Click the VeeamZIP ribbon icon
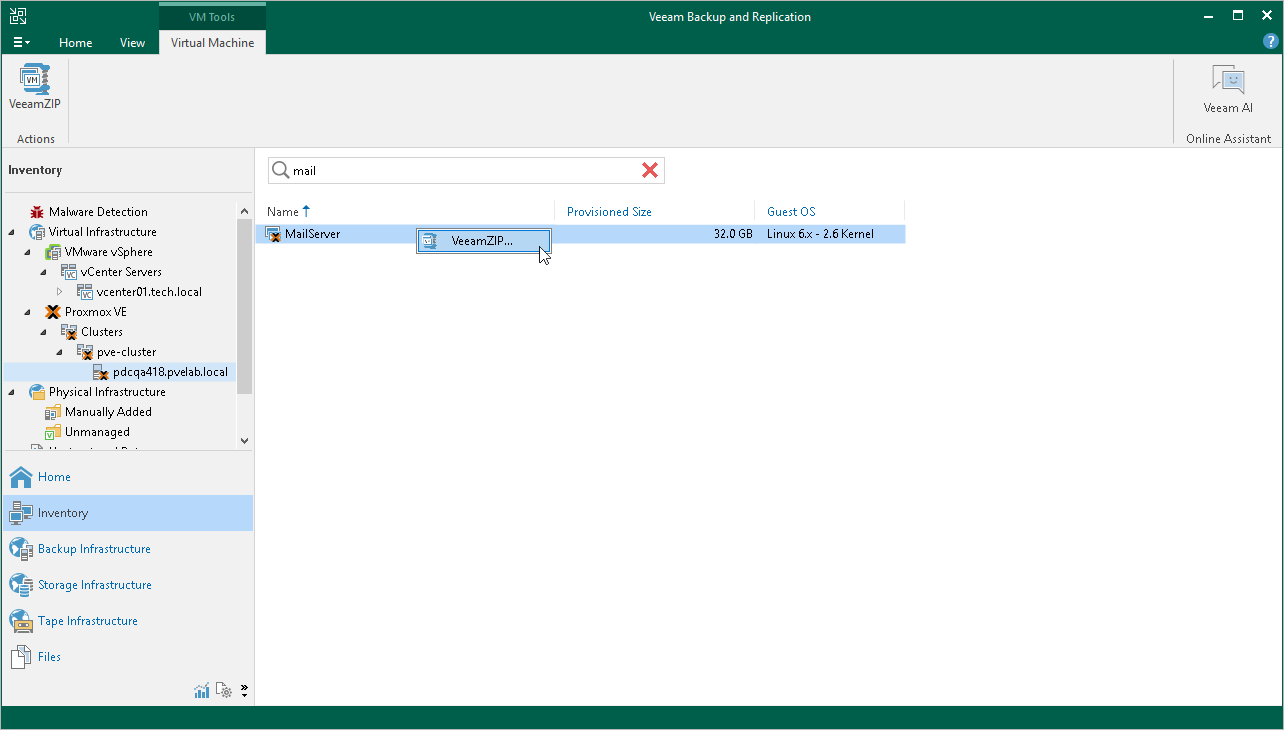Viewport: 1284px width, 730px height. pos(35,79)
